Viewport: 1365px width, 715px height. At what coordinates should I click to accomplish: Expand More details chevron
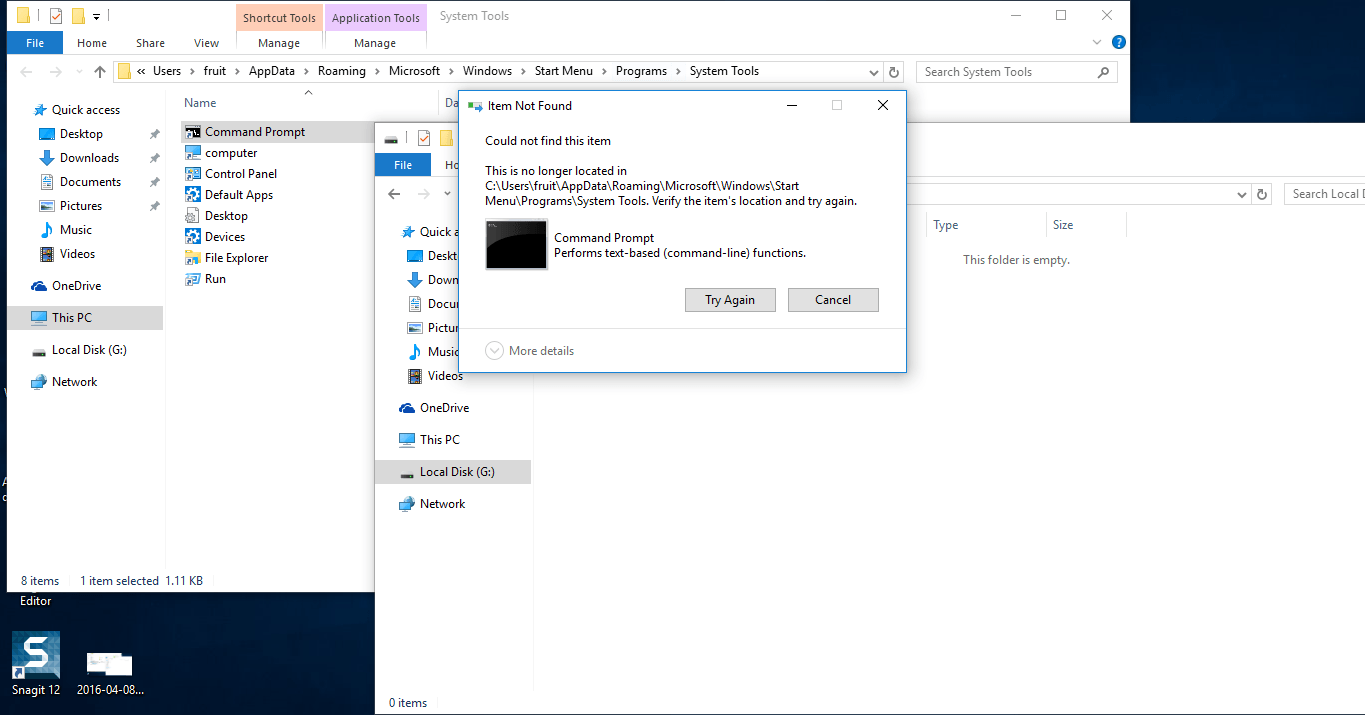point(494,351)
